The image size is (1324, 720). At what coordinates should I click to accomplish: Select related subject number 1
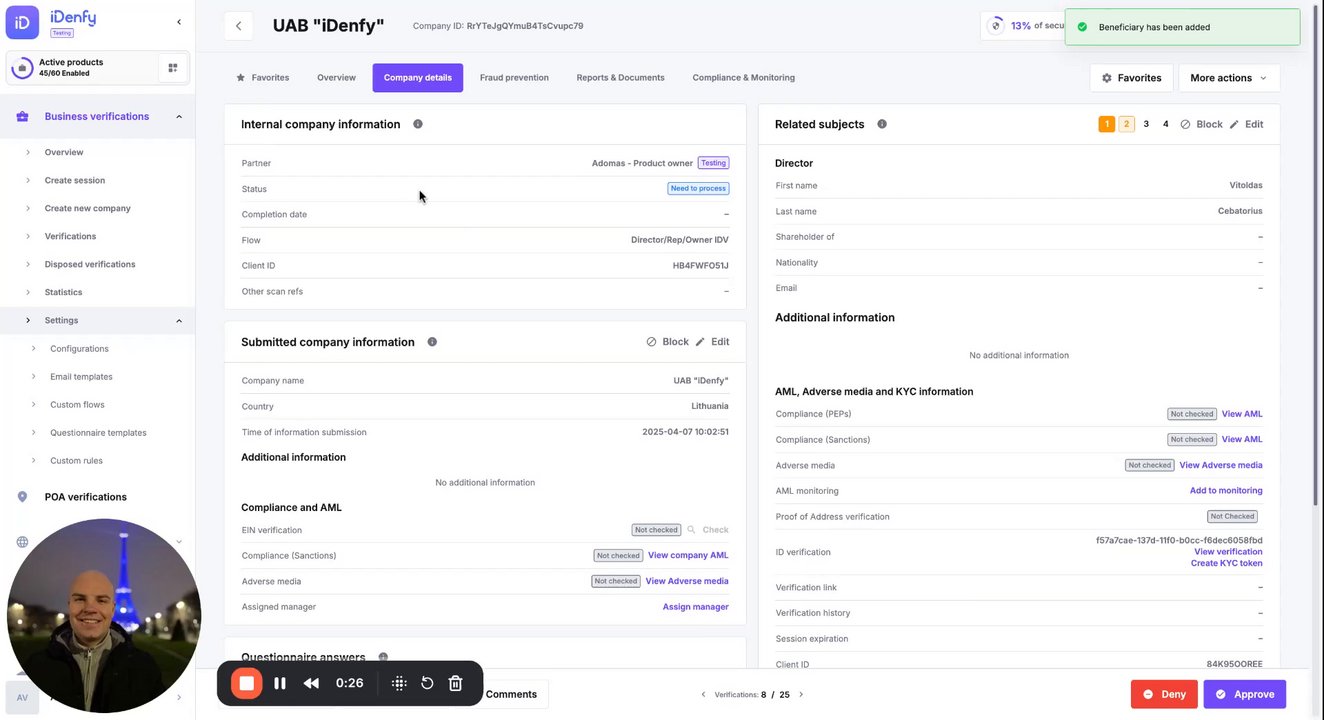pyautogui.click(x=1106, y=124)
